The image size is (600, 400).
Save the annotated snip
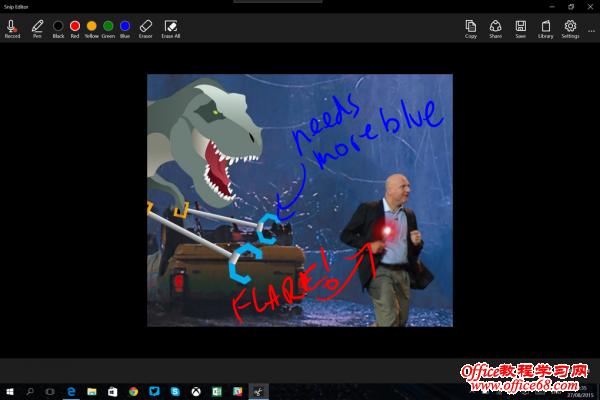[x=521, y=27]
